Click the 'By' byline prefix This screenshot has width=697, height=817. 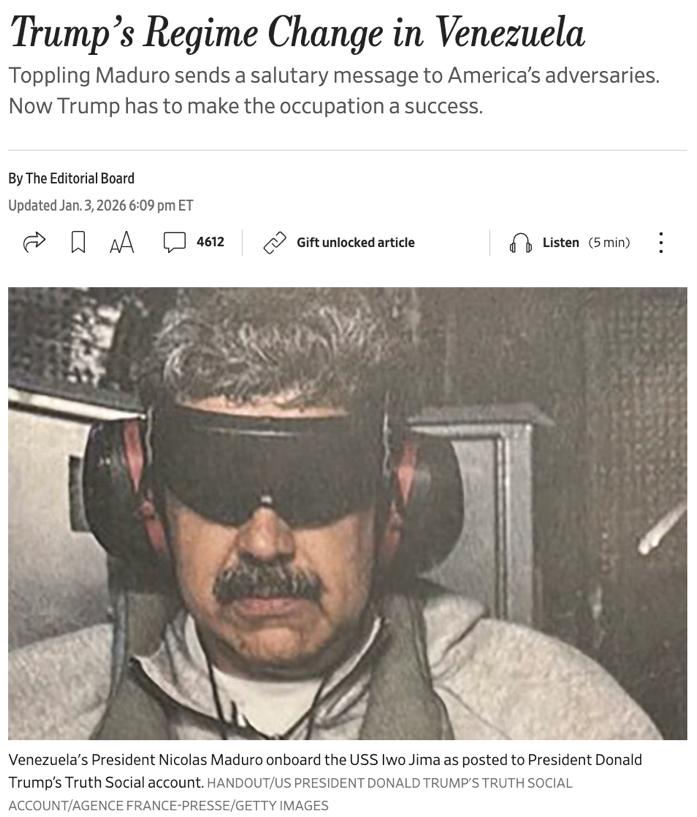coord(15,179)
